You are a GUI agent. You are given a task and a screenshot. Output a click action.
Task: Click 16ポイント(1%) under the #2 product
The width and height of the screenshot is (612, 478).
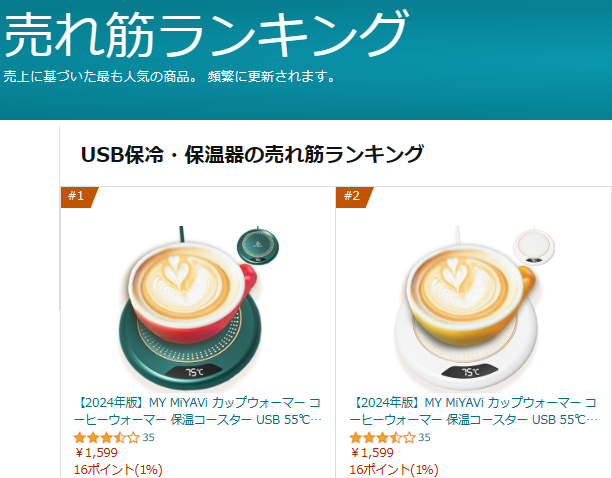[394, 470]
